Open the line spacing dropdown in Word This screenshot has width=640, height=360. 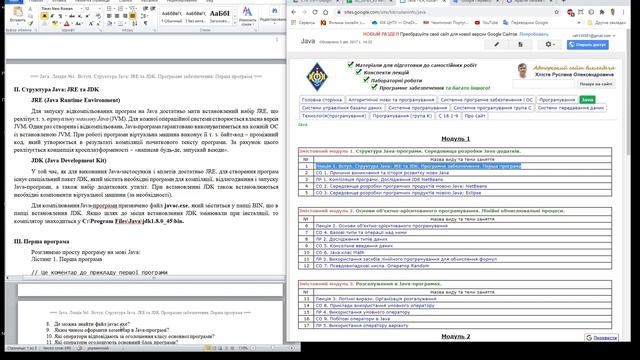click(144, 16)
